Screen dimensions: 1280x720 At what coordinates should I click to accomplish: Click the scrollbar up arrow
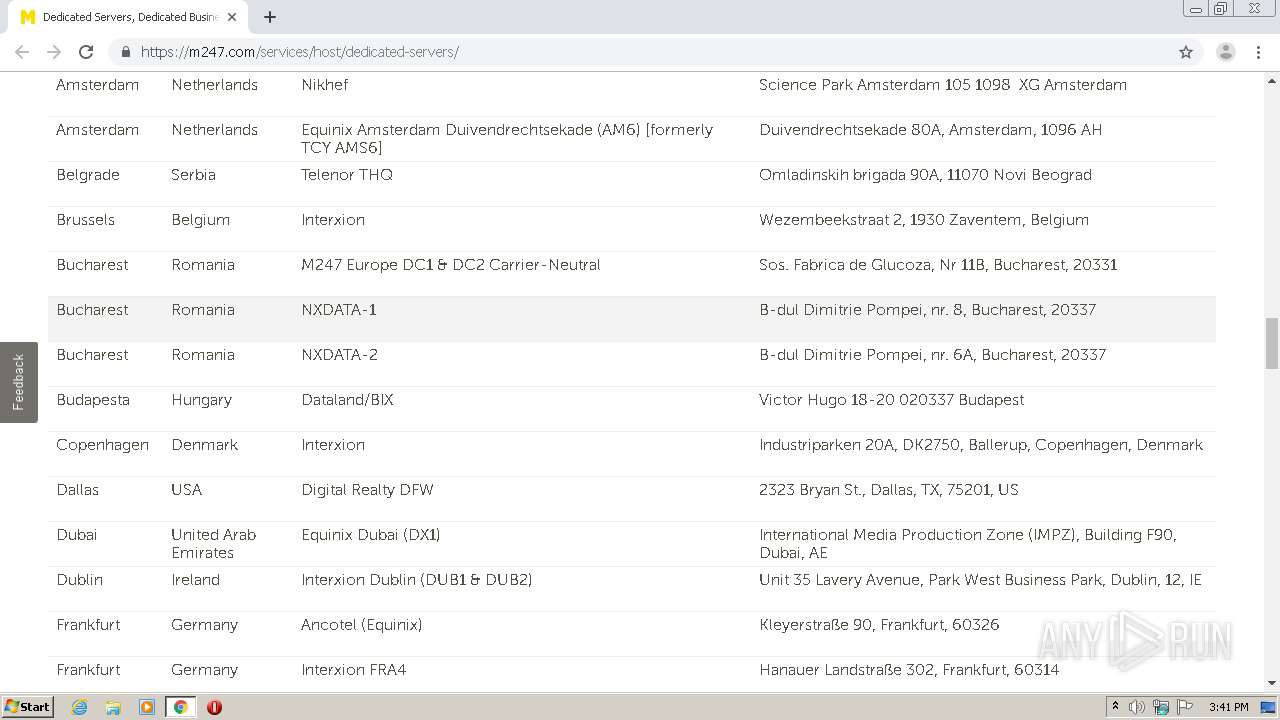coord(1272,79)
